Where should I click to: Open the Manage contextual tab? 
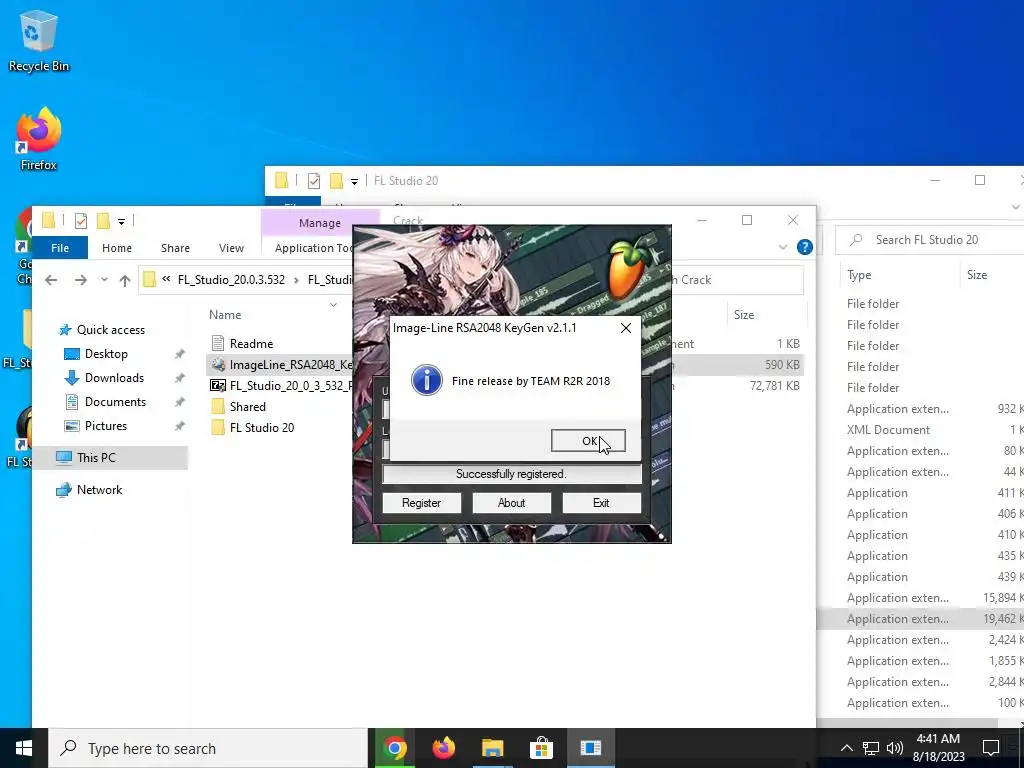[320, 223]
